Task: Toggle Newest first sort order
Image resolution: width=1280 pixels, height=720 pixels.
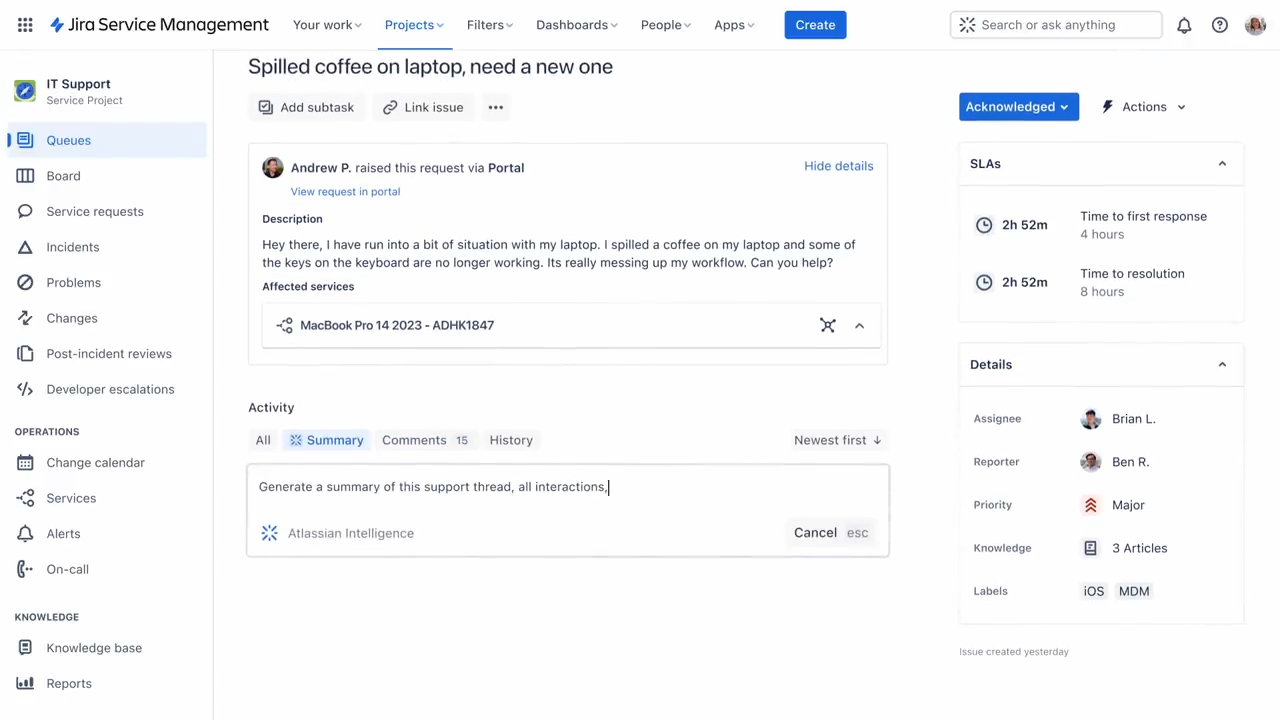Action: pyautogui.click(x=837, y=440)
